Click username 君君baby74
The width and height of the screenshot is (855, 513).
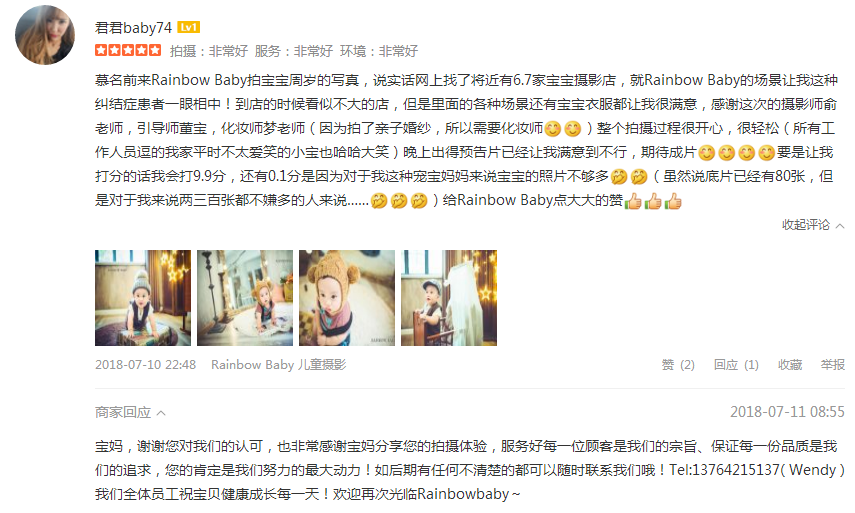[133, 27]
